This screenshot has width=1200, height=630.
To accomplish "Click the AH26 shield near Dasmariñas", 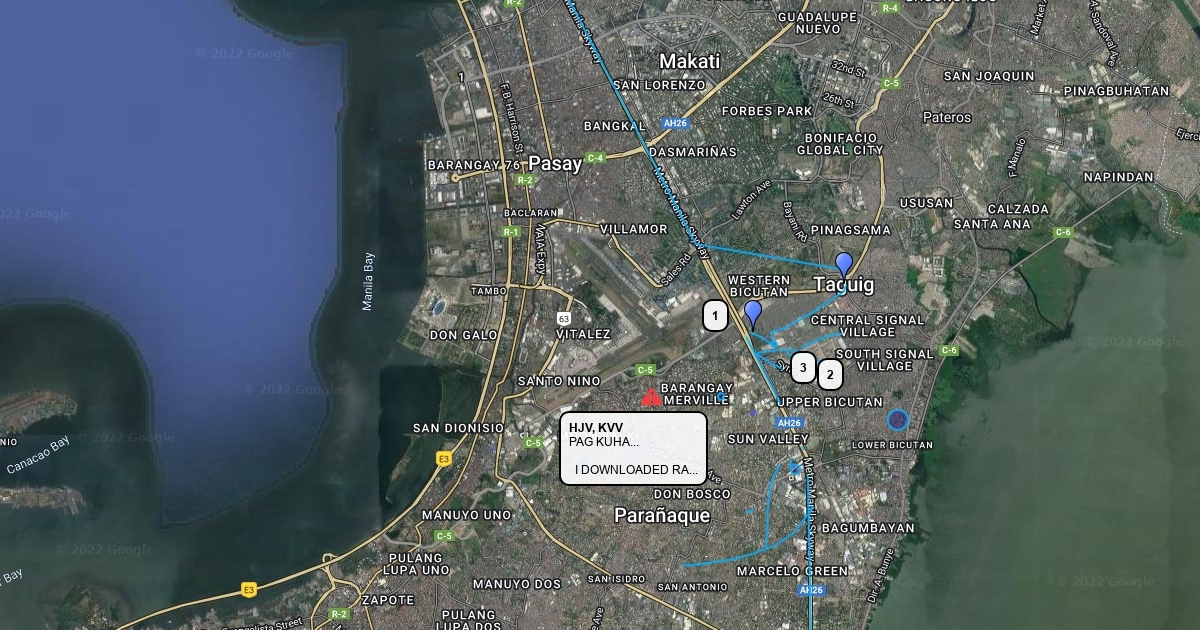I will tap(675, 123).
